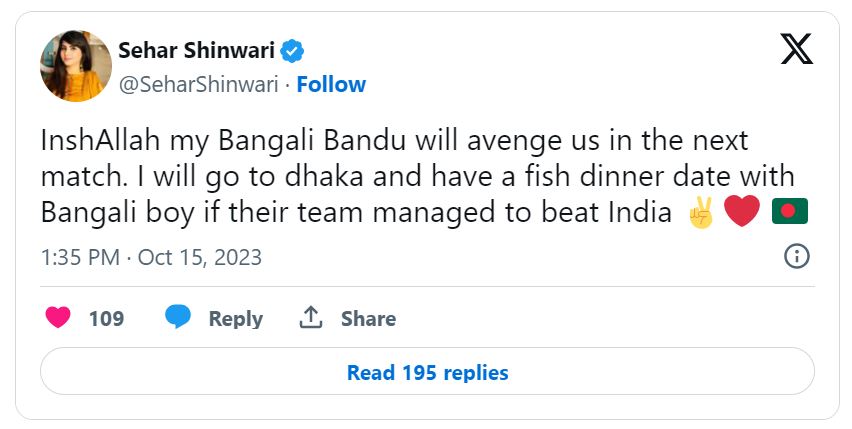This screenshot has width=852, height=429.
Task: Click the blue verified badge
Action: click(292, 50)
